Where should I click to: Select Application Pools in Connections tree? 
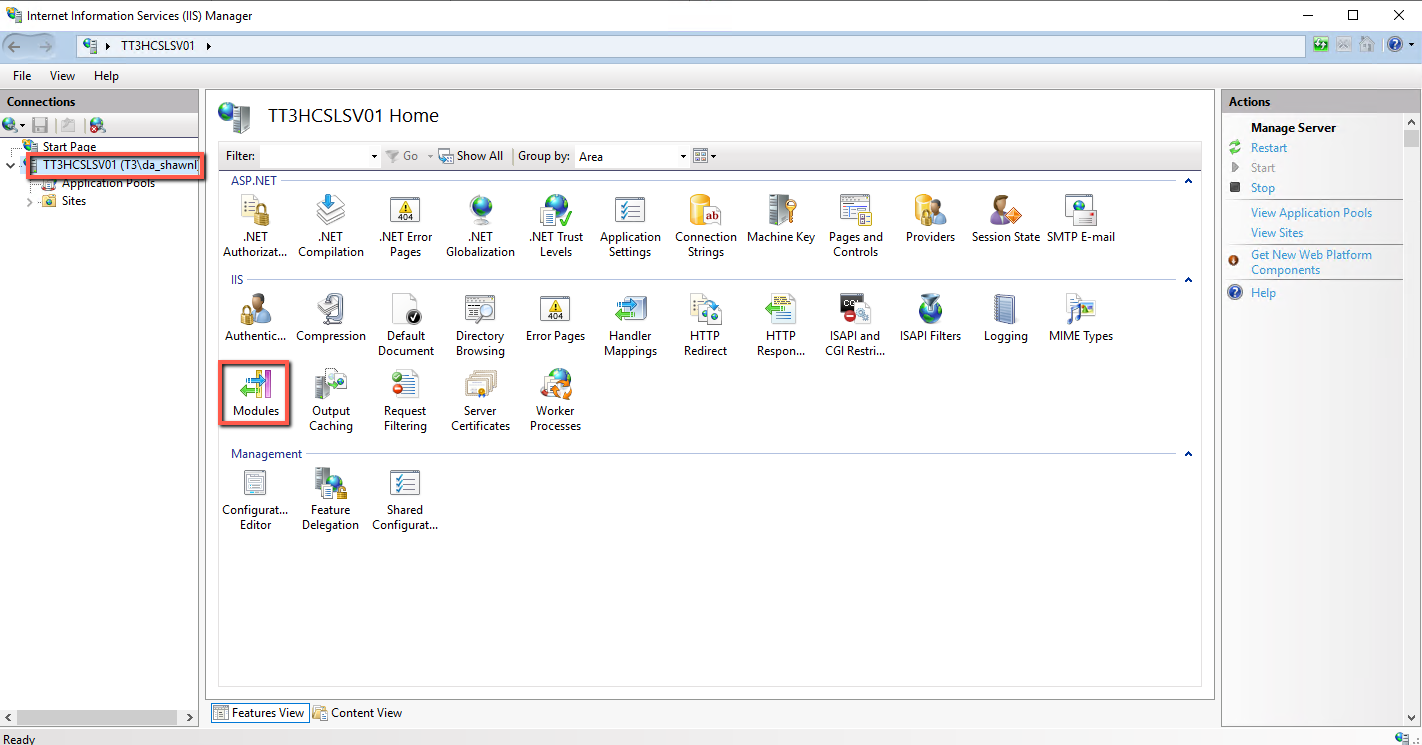[108, 184]
